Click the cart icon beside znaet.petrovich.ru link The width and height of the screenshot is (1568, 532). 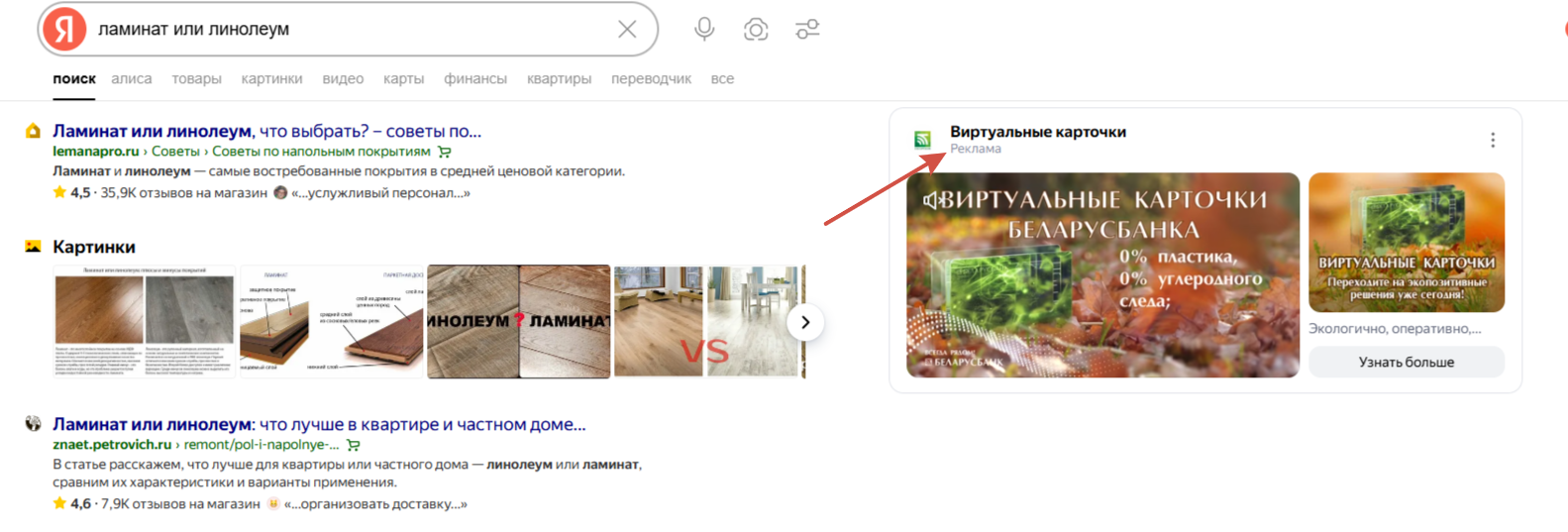354,445
